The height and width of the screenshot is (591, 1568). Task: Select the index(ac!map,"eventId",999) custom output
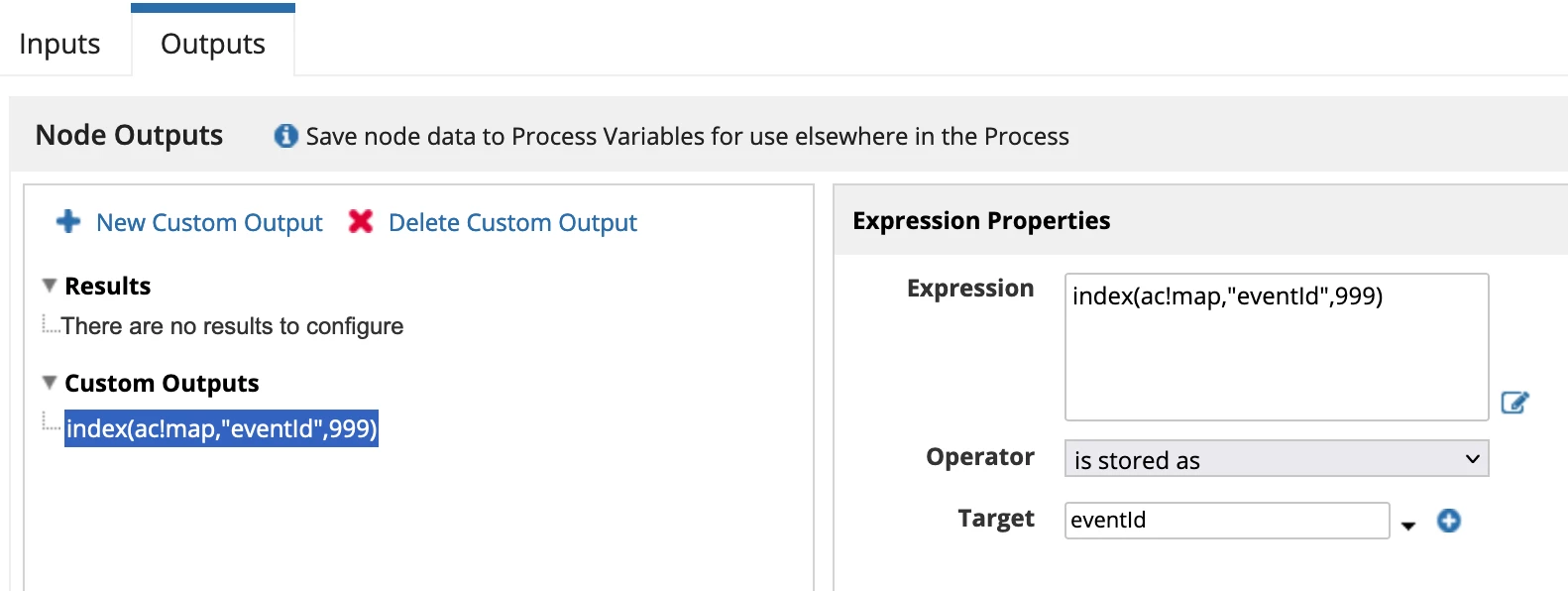pyautogui.click(x=221, y=428)
